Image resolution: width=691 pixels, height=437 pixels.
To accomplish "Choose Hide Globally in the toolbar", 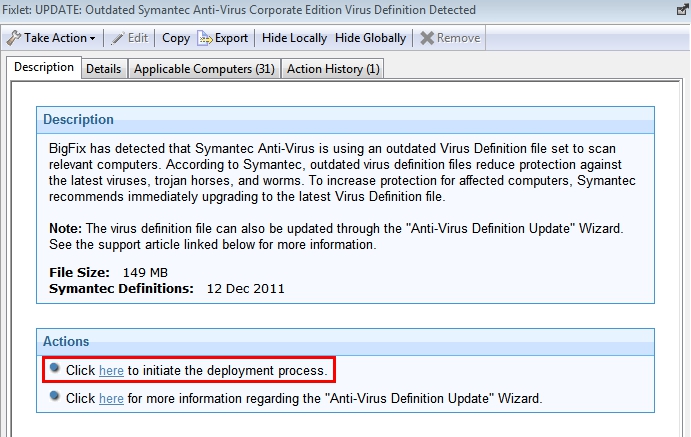I will tap(370, 38).
